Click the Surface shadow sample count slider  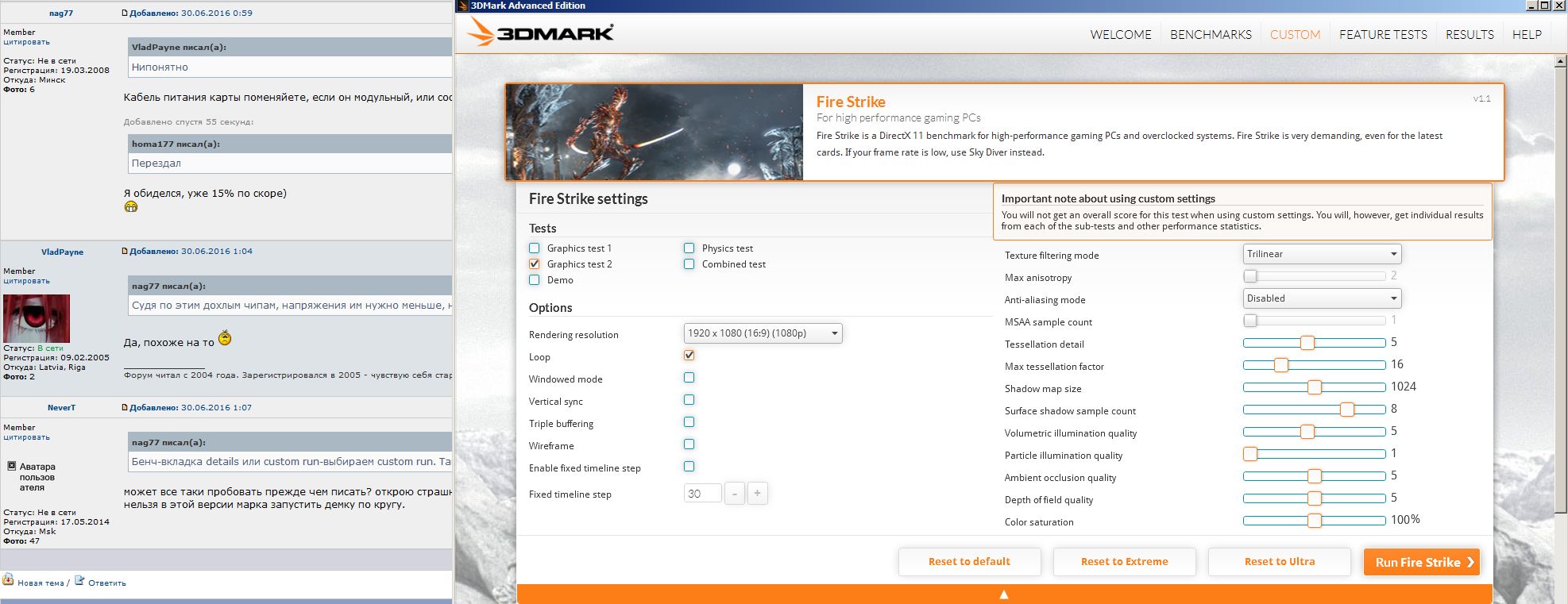tap(1314, 410)
